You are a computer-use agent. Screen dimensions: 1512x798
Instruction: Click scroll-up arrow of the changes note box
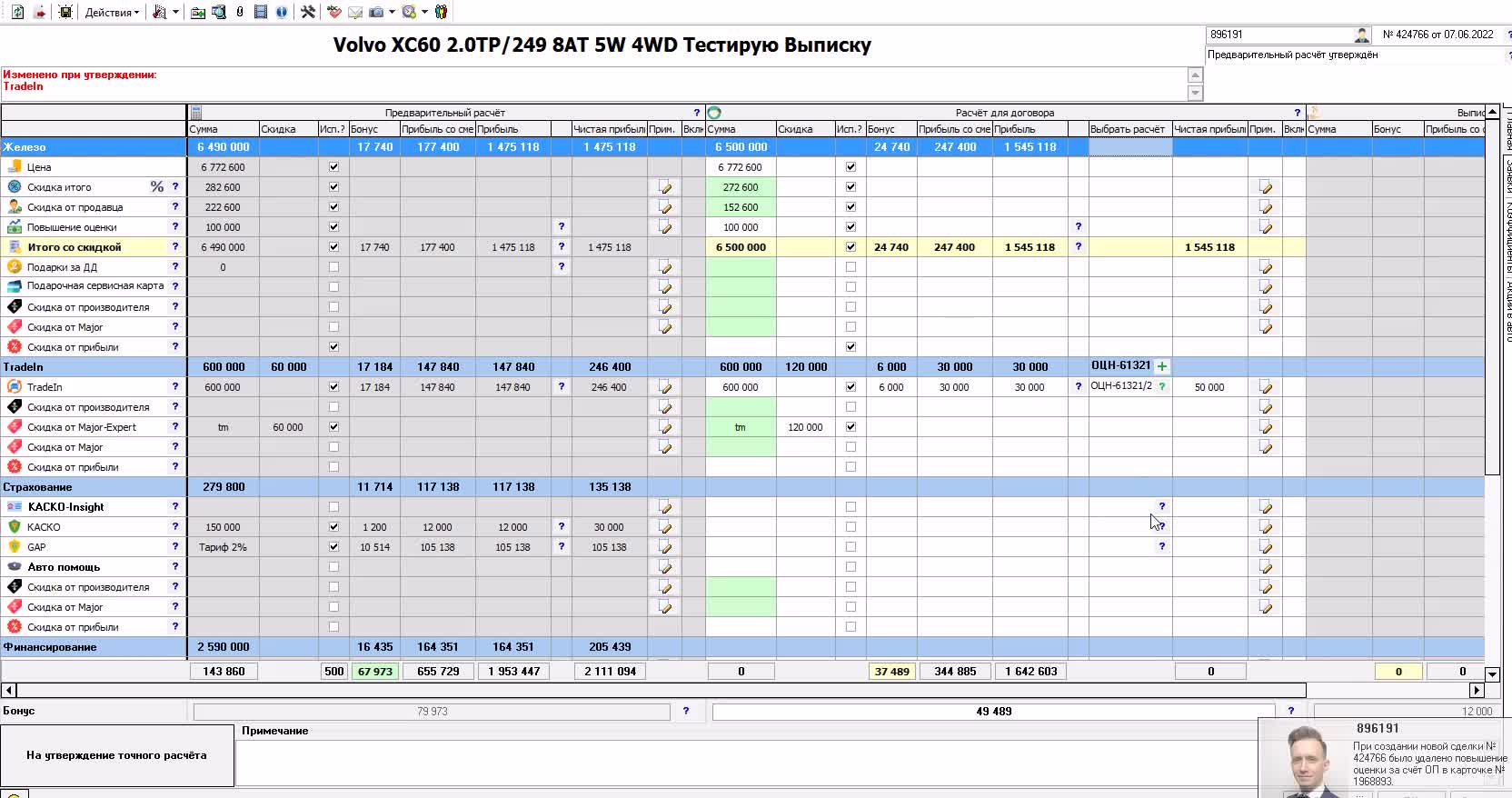coord(1196,75)
